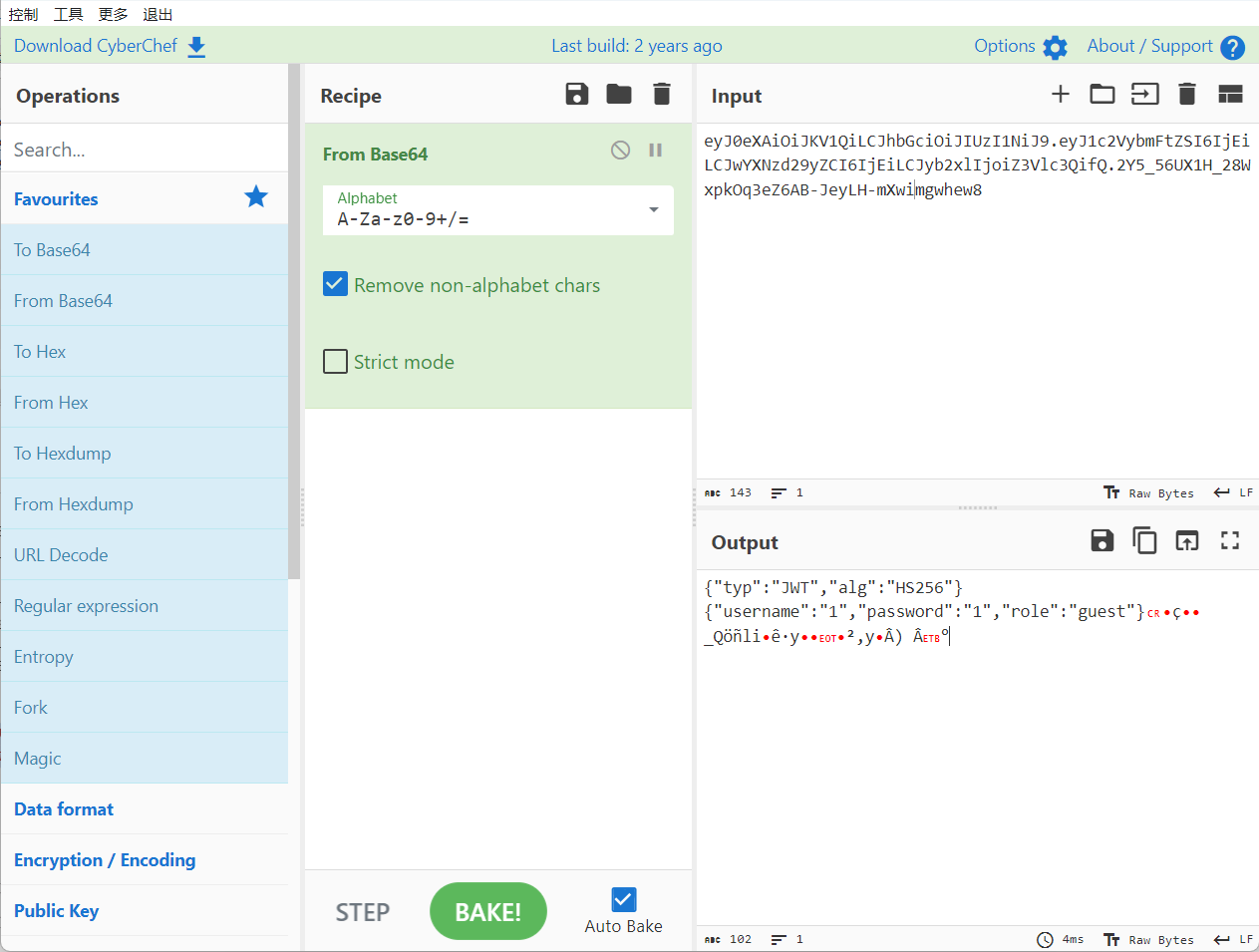
Task: Set breakpoint on From Base64 operation
Action: (x=655, y=151)
